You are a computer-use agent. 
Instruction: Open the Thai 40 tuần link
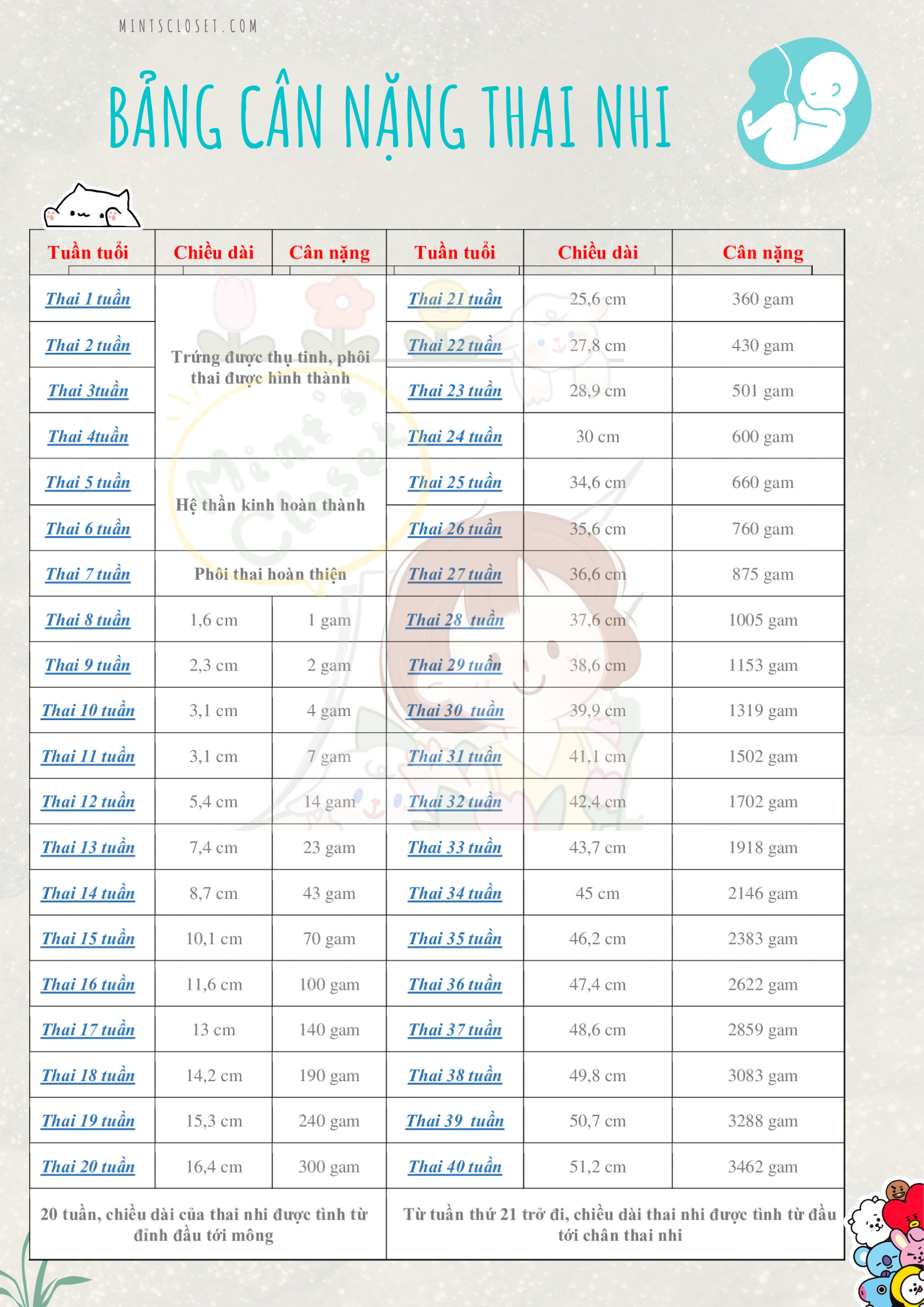coord(455,1167)
